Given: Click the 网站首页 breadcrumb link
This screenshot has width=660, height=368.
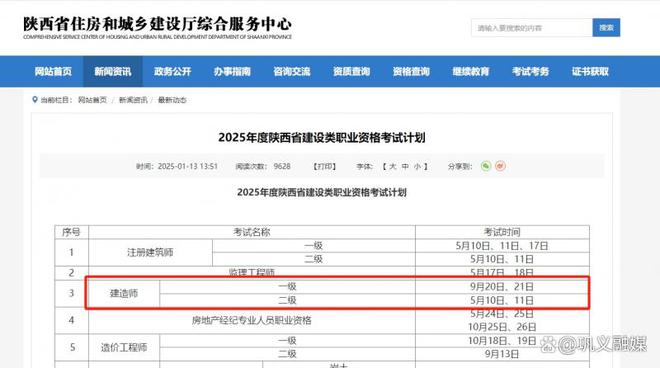Looking at the screenshot, I should tap(93, 100).
